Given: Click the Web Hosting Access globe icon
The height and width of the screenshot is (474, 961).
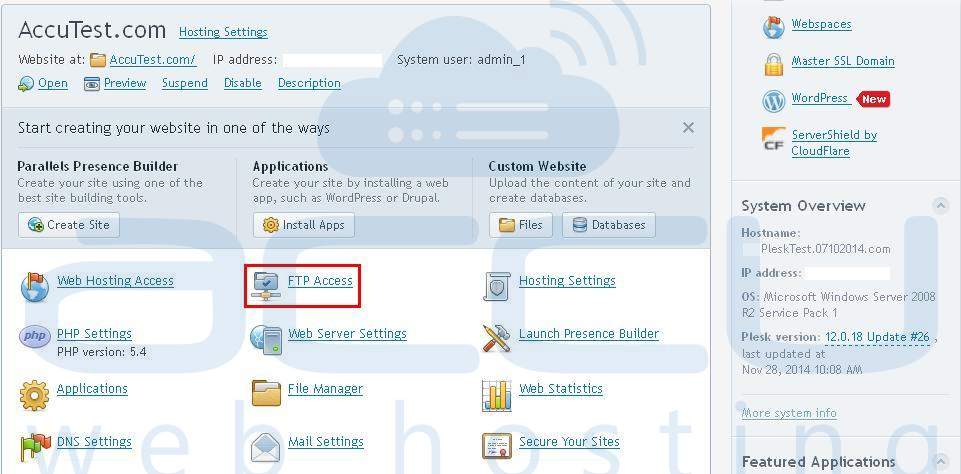Looking at the screenshot, I should pos(35,286).
